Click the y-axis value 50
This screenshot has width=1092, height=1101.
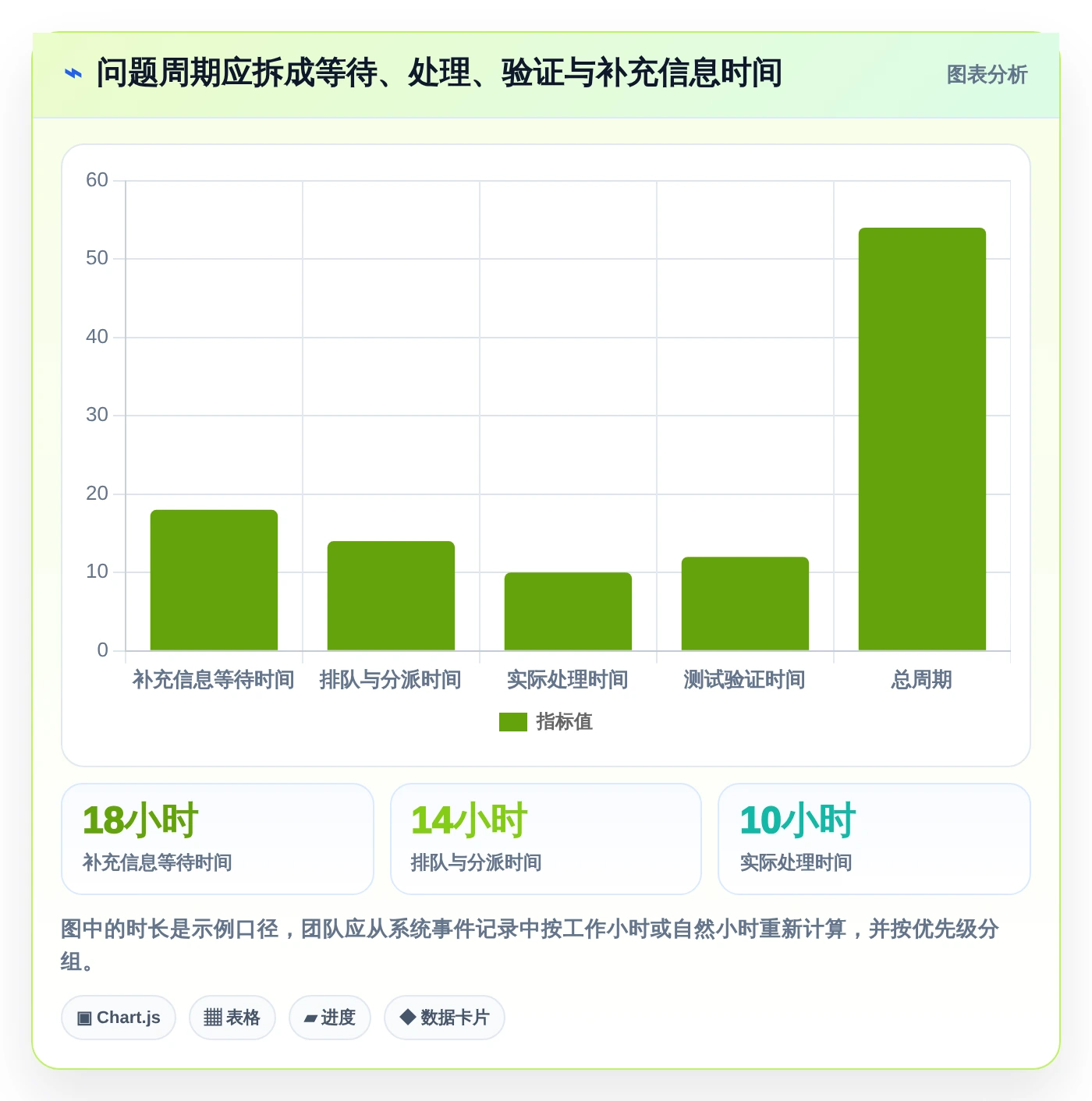(97, 258)
